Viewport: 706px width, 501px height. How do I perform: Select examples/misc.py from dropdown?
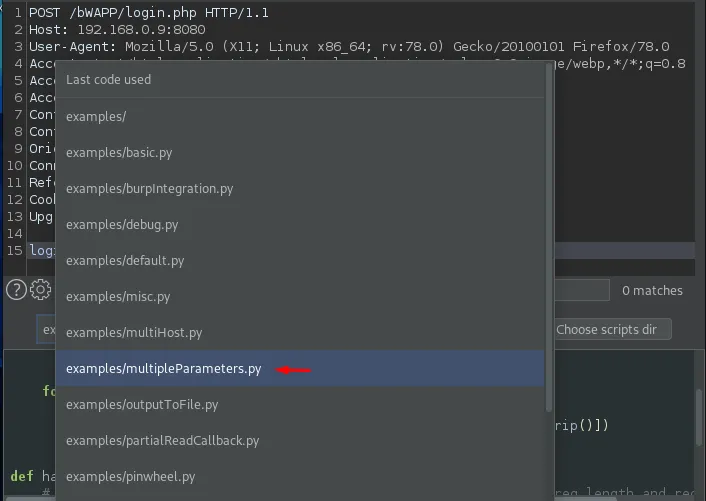(x=118, y=297)
